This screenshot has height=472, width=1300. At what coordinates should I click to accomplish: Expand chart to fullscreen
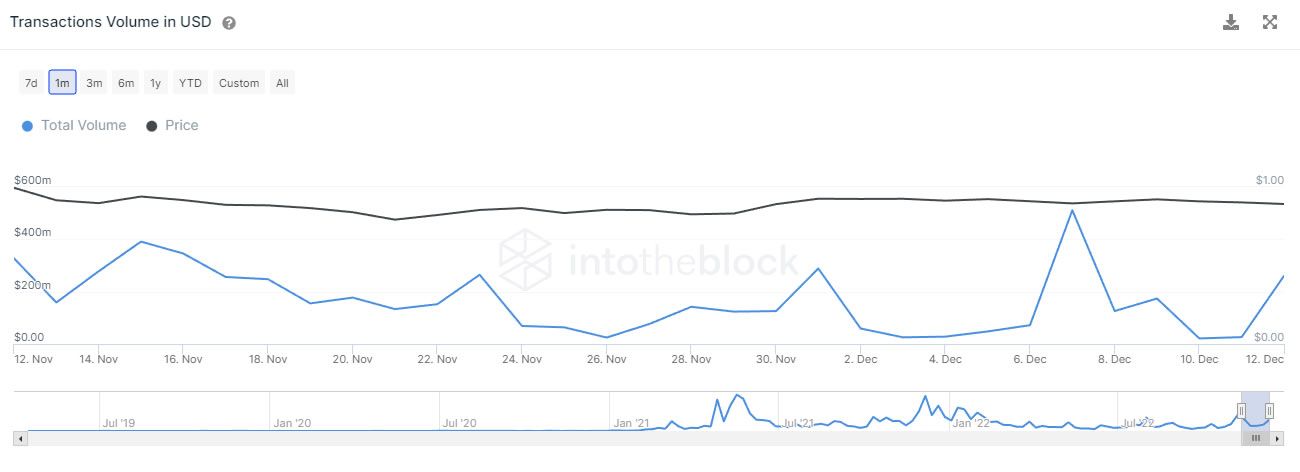pos(1270,22)
